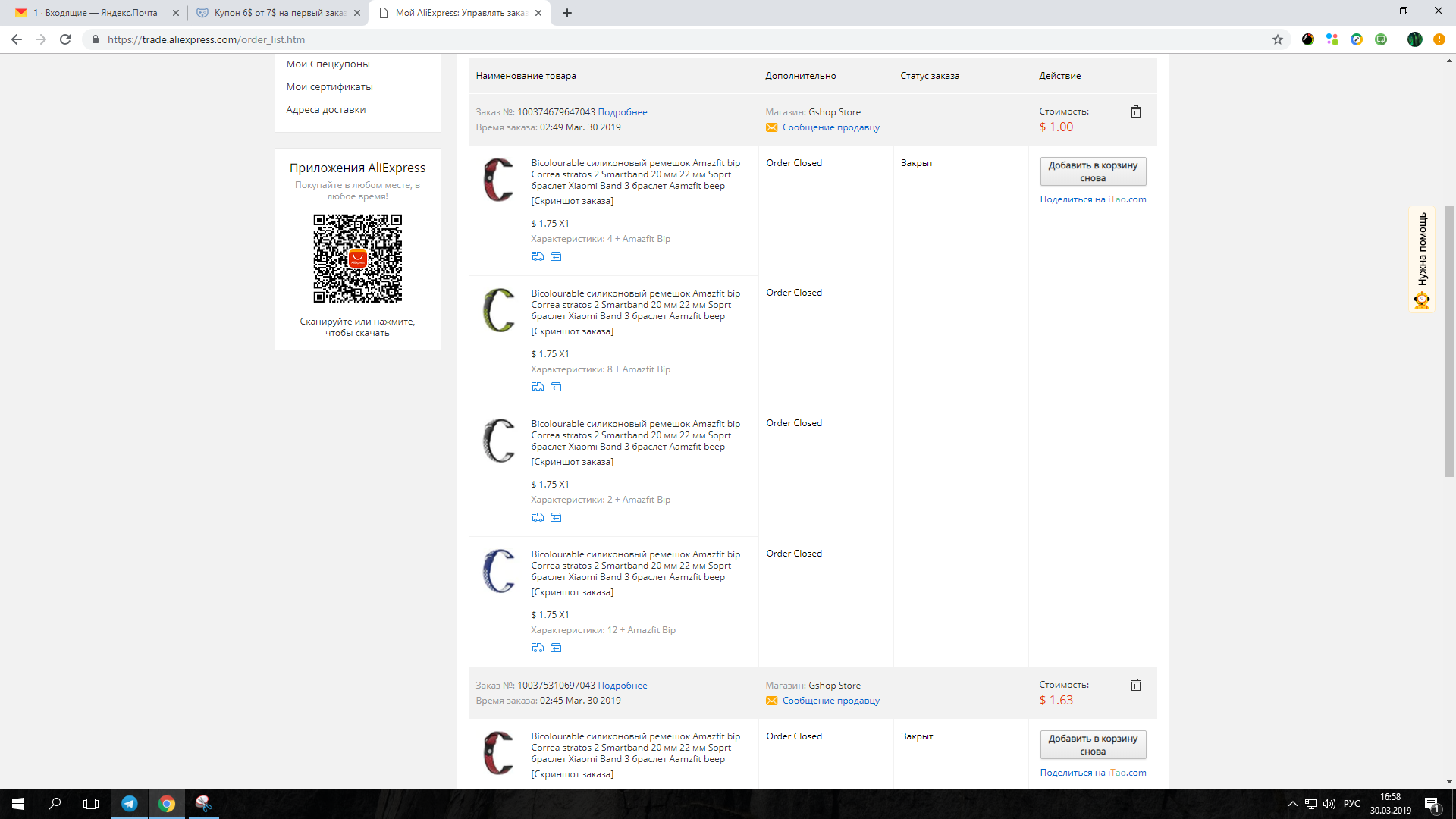Close the Яндекс.Почта tab

[x=176, y=13]
